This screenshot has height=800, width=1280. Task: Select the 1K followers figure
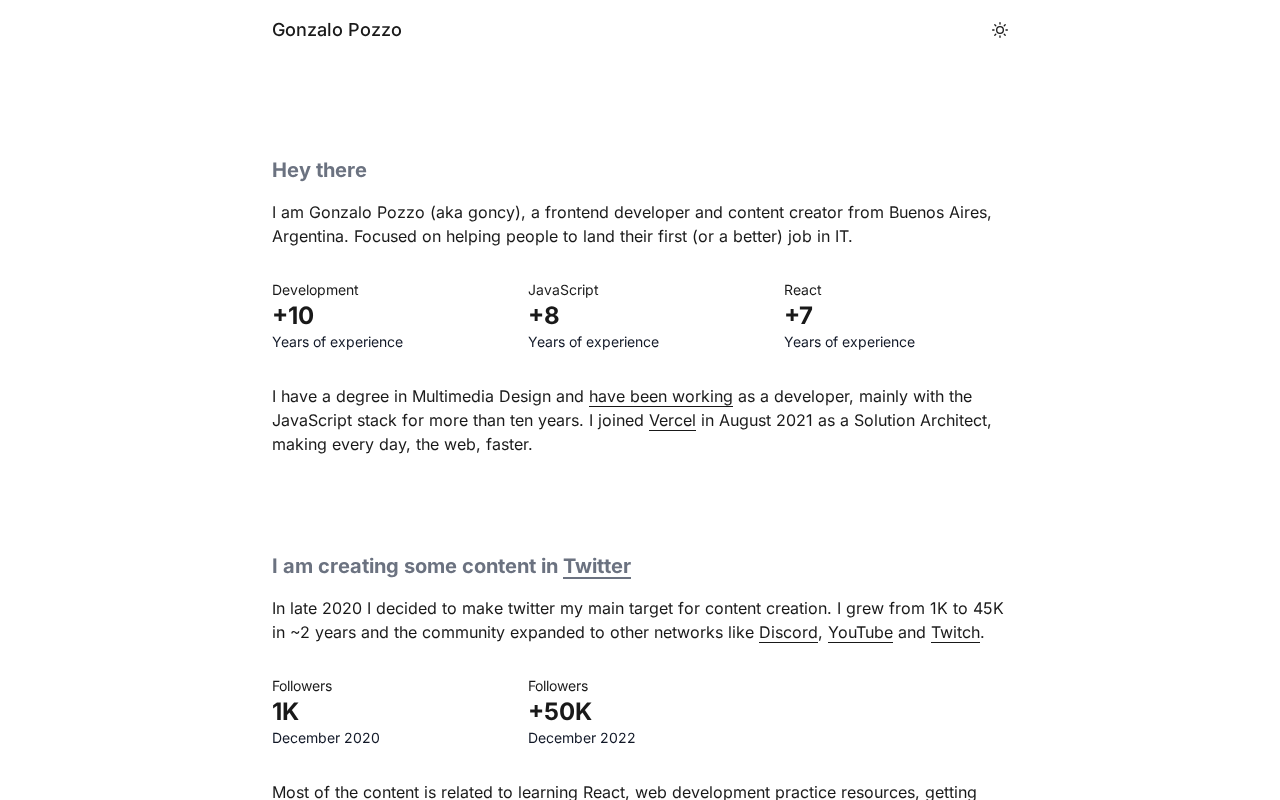pos(285,712)
